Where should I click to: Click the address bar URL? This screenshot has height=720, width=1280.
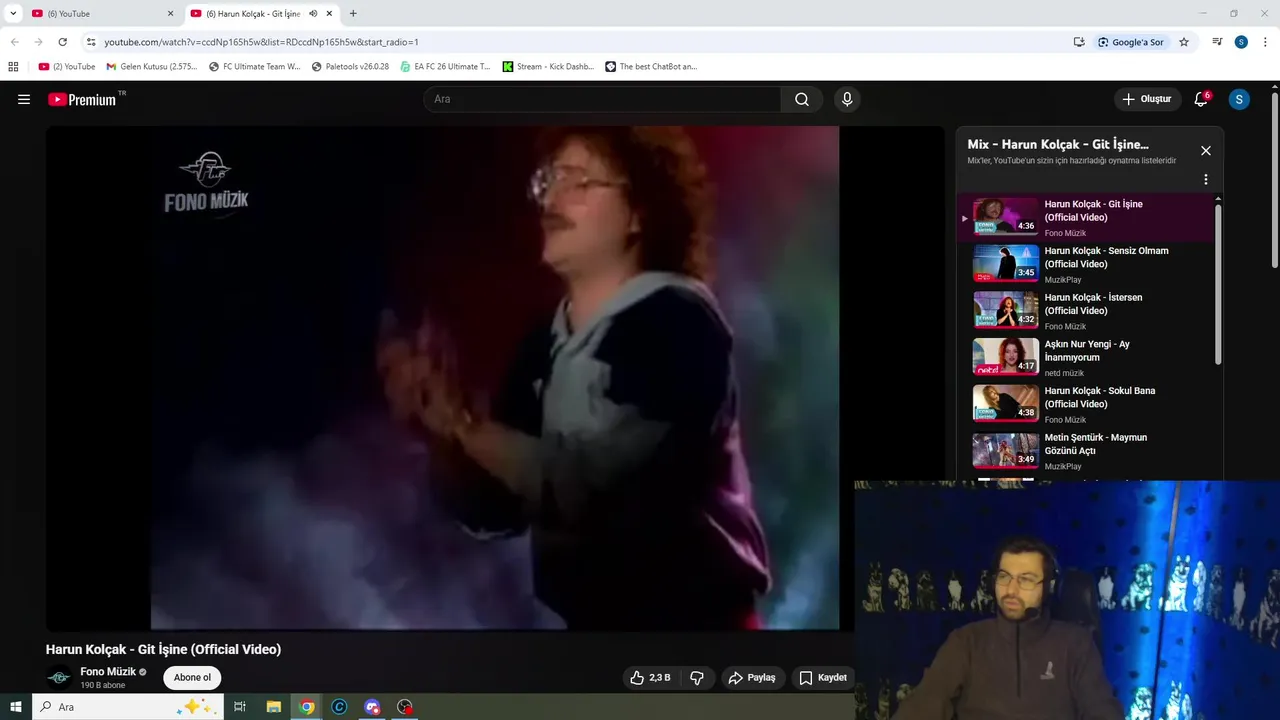262,42
